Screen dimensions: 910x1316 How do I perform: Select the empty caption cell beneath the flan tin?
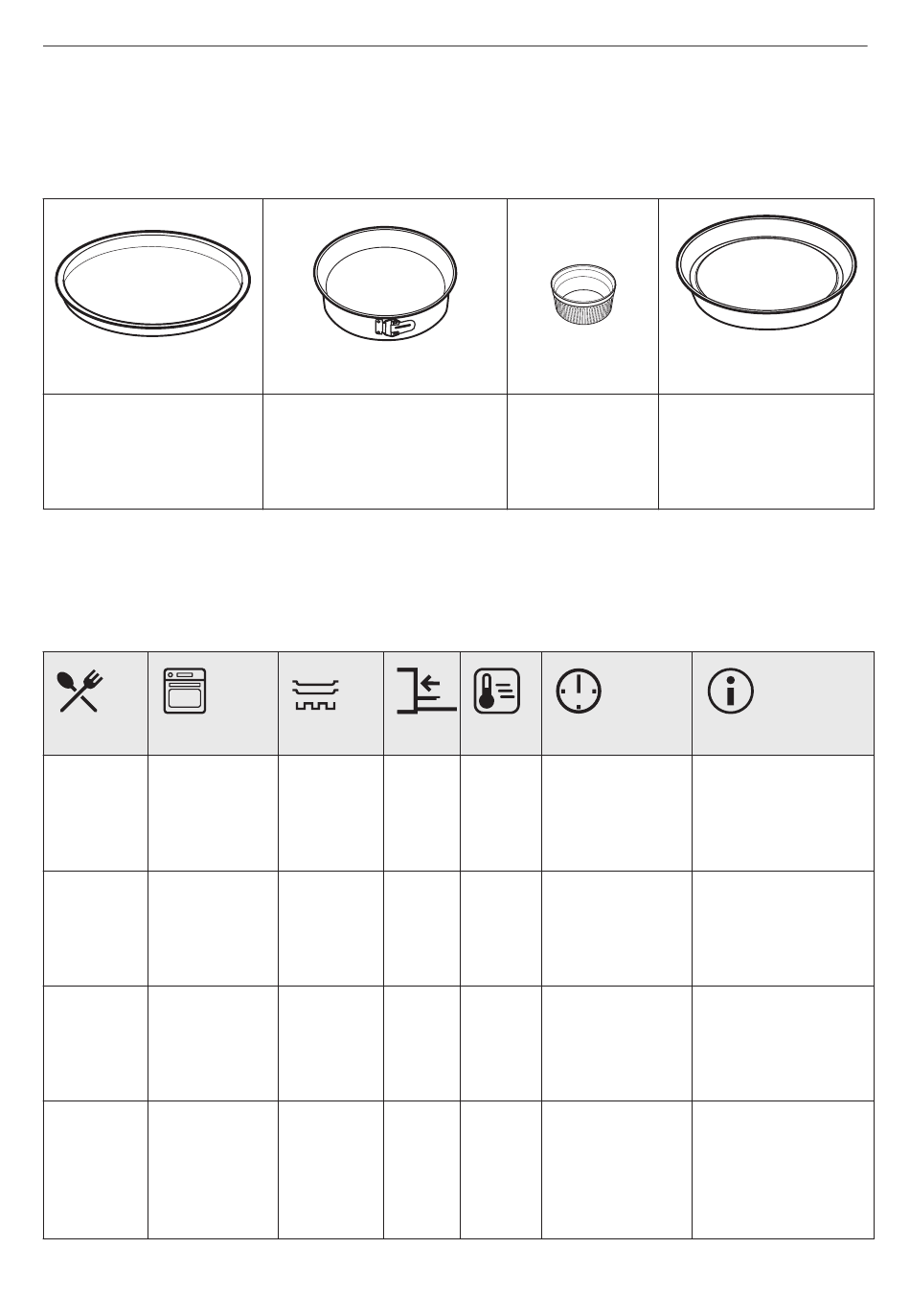[766, 451]
